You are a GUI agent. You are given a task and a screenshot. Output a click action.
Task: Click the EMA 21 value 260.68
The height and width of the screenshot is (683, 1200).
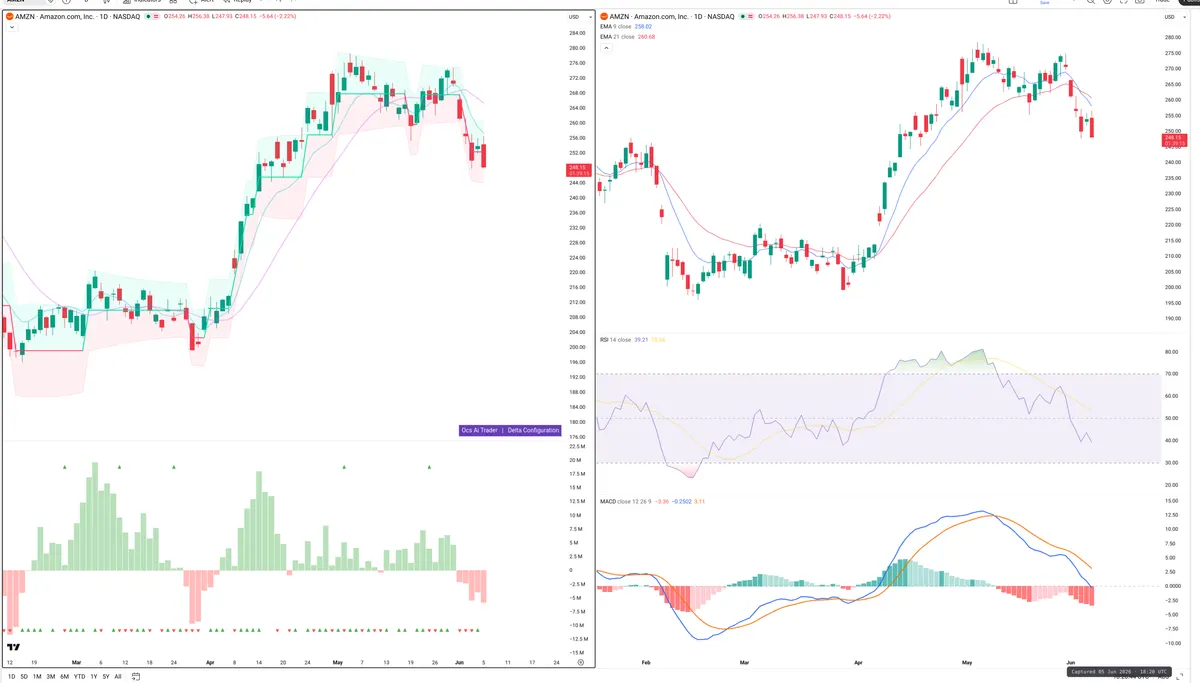pyautogui.click(x=646, y=37)
